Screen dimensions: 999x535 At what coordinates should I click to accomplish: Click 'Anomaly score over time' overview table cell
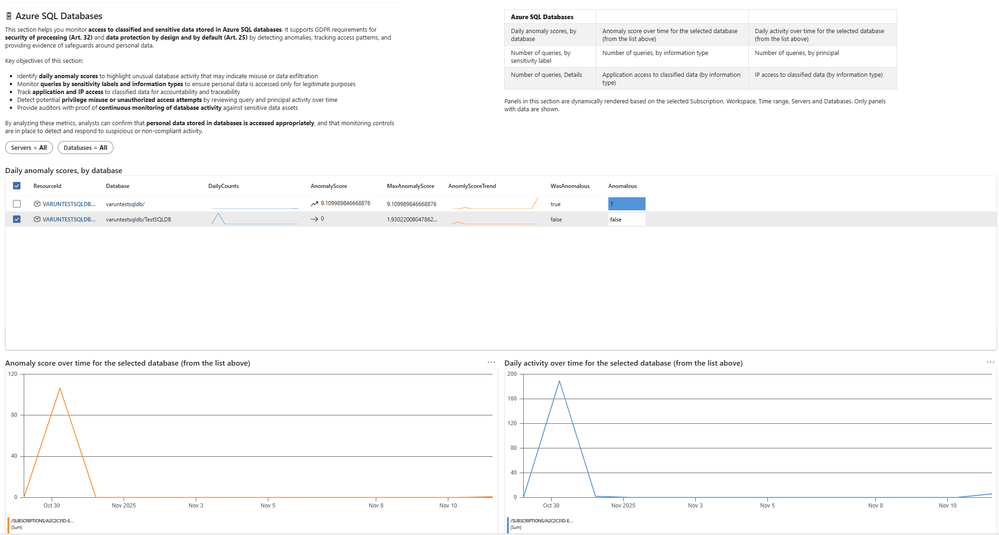672,34
